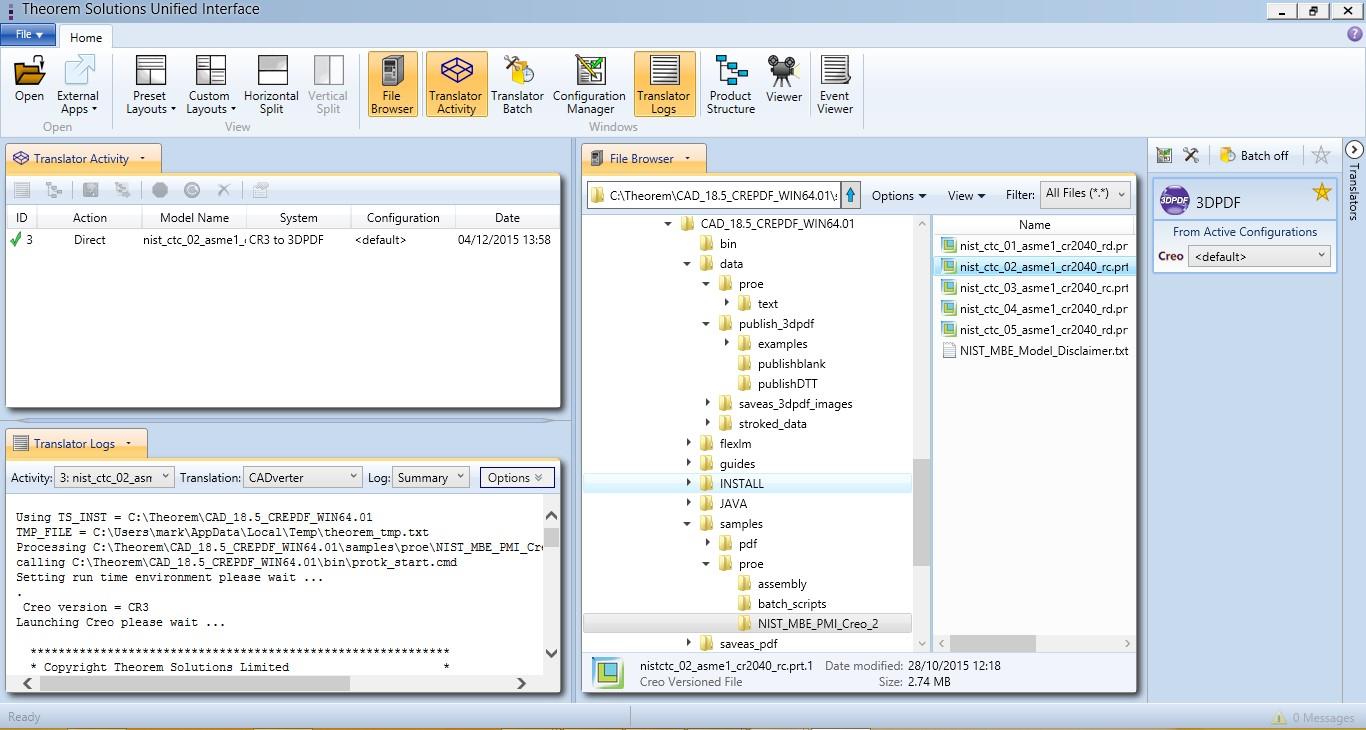Toggle the Translator Logs window button
This screenshot has height=730, width=1366.
[664, 85]
